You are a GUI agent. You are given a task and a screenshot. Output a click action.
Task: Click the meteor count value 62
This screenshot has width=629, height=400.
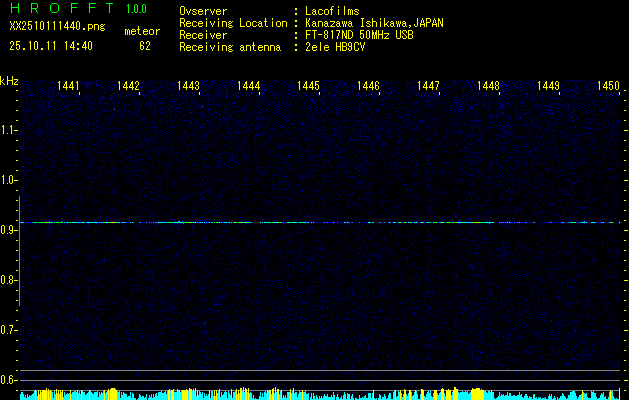point(145,46)
